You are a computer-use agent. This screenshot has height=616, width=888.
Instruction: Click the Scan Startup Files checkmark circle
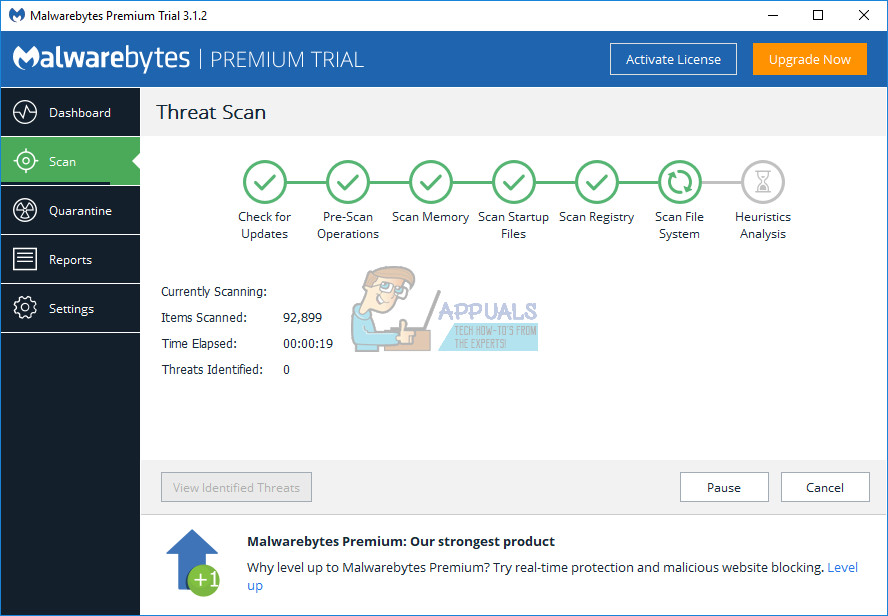514,182
